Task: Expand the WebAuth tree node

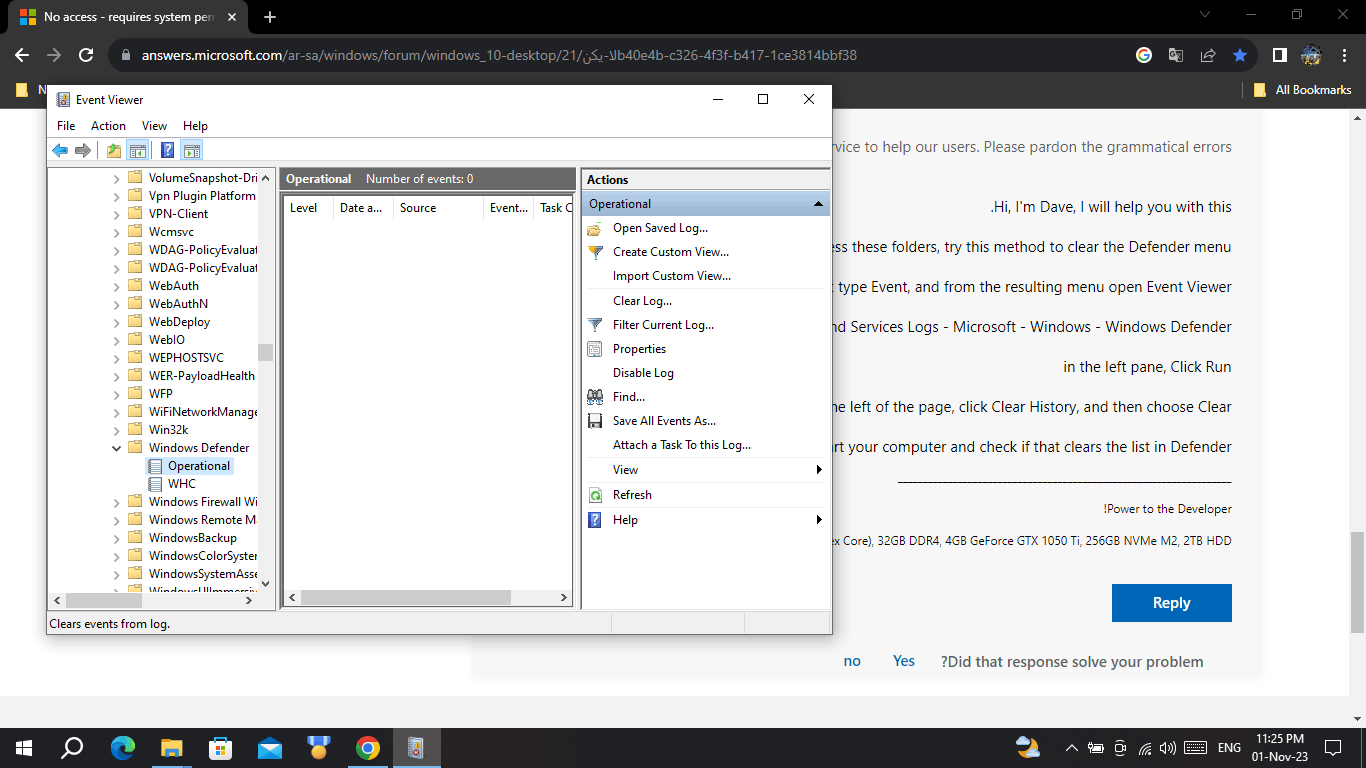Action: 117,286
